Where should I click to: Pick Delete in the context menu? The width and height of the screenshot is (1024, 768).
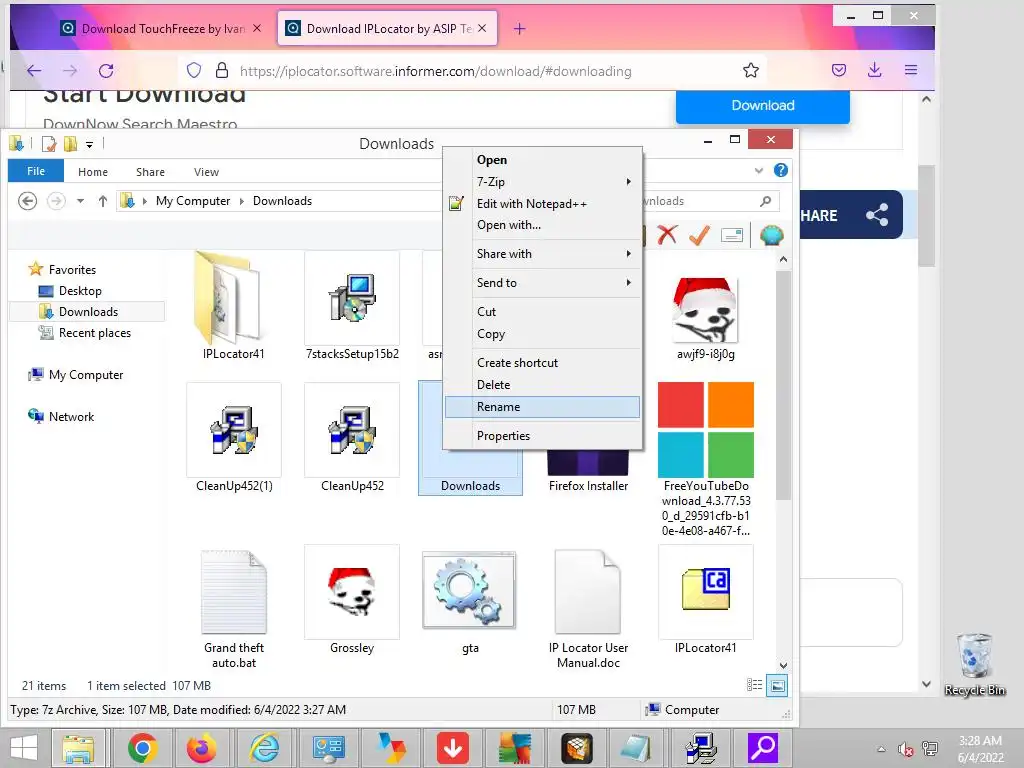point(542,385)
